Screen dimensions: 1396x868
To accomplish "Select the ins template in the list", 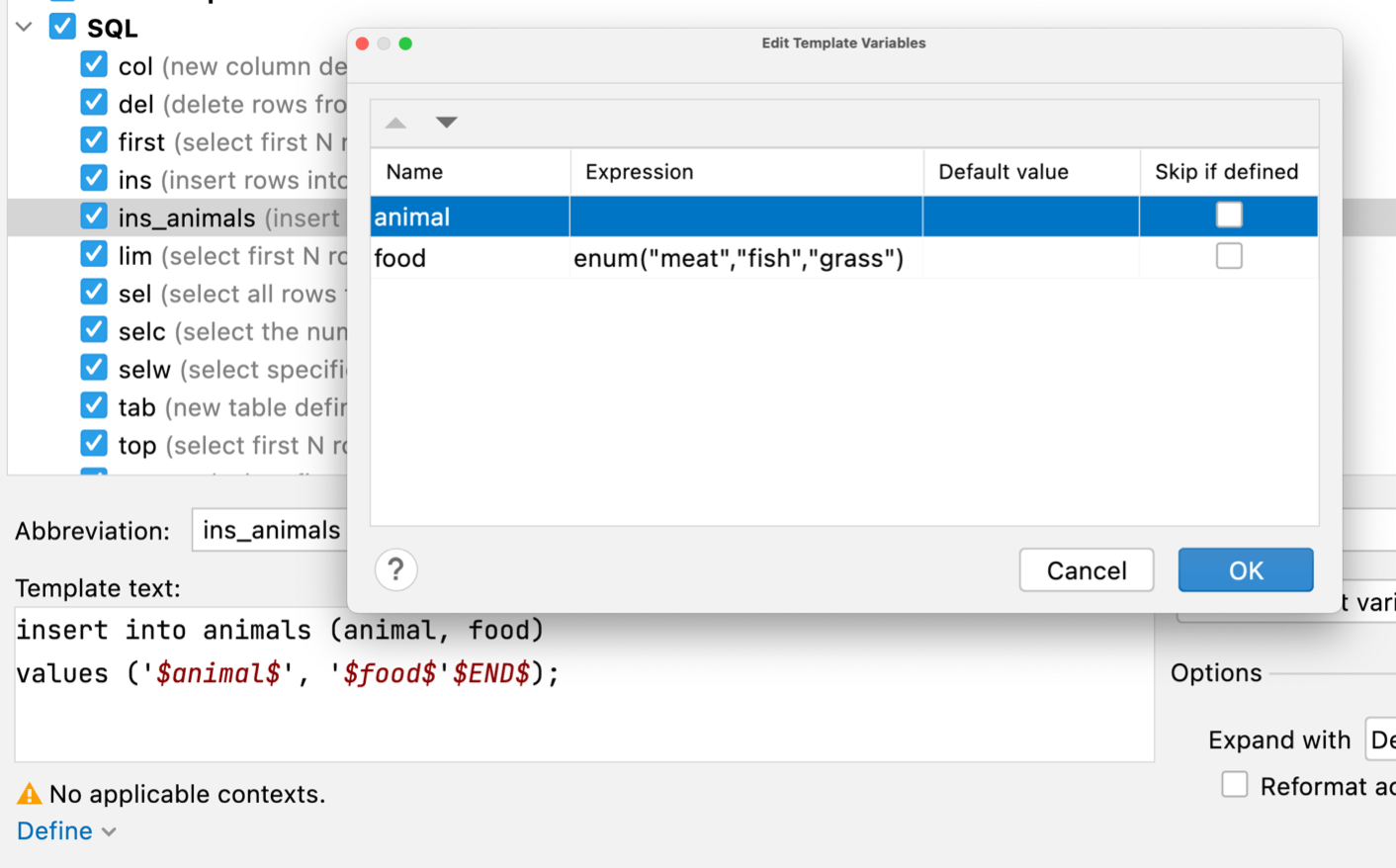I will click(232, 180).
